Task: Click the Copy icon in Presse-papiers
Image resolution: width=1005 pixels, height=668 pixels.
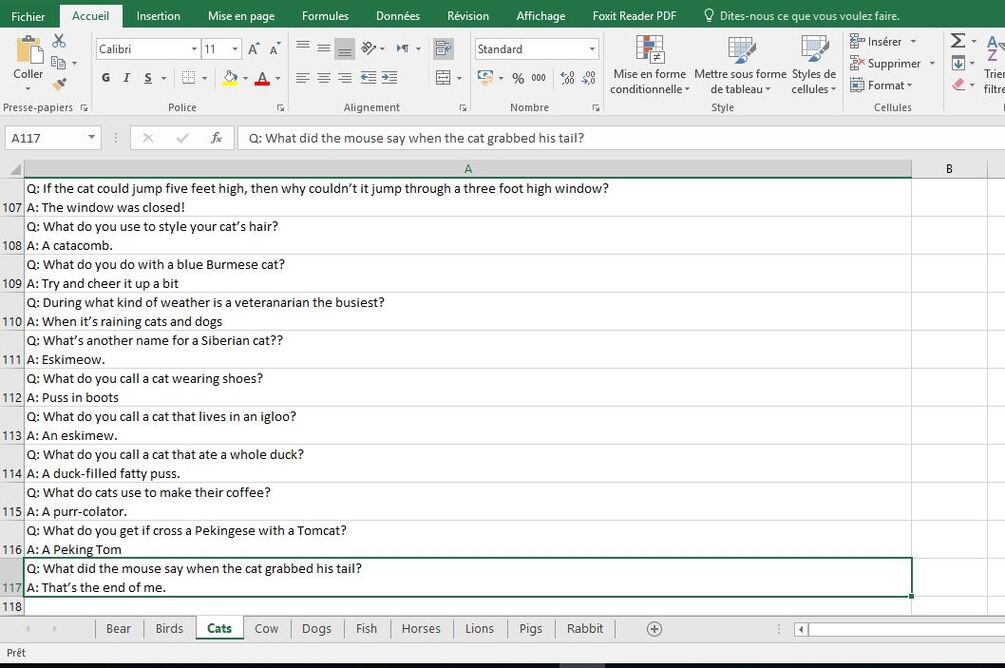Action: pyautogui.click(x=58, y=63)
